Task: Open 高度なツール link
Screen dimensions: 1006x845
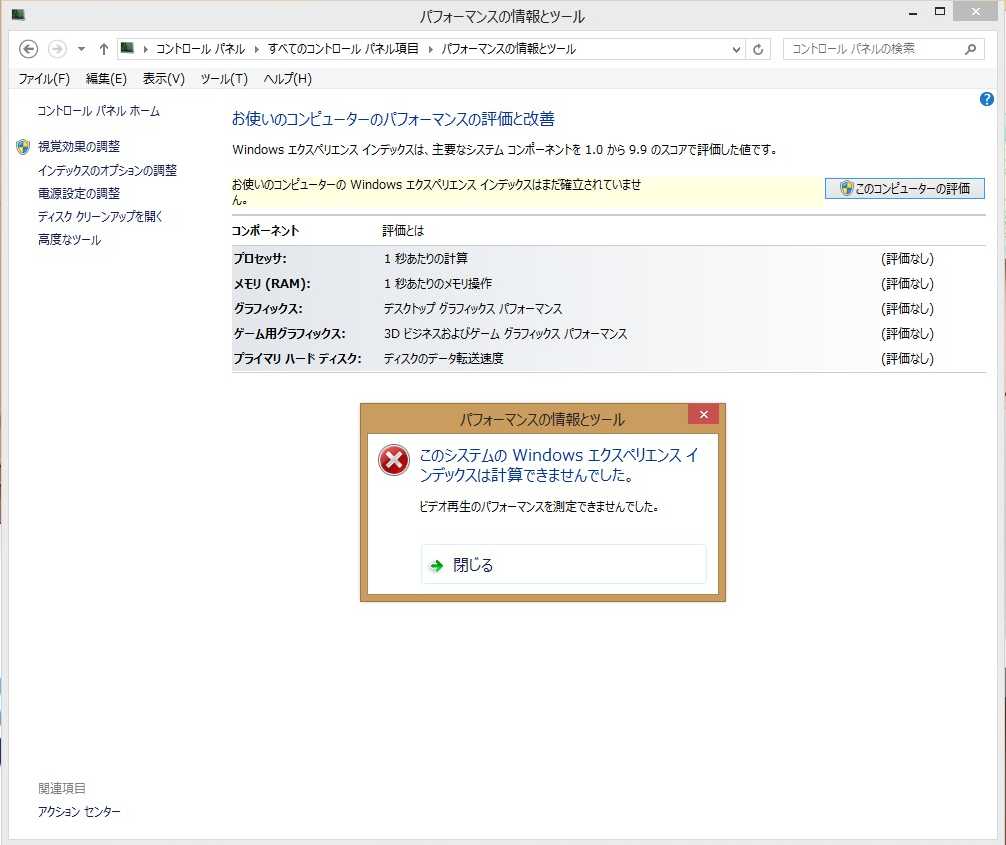Action: pyautogui.click(x=69, y=239)
